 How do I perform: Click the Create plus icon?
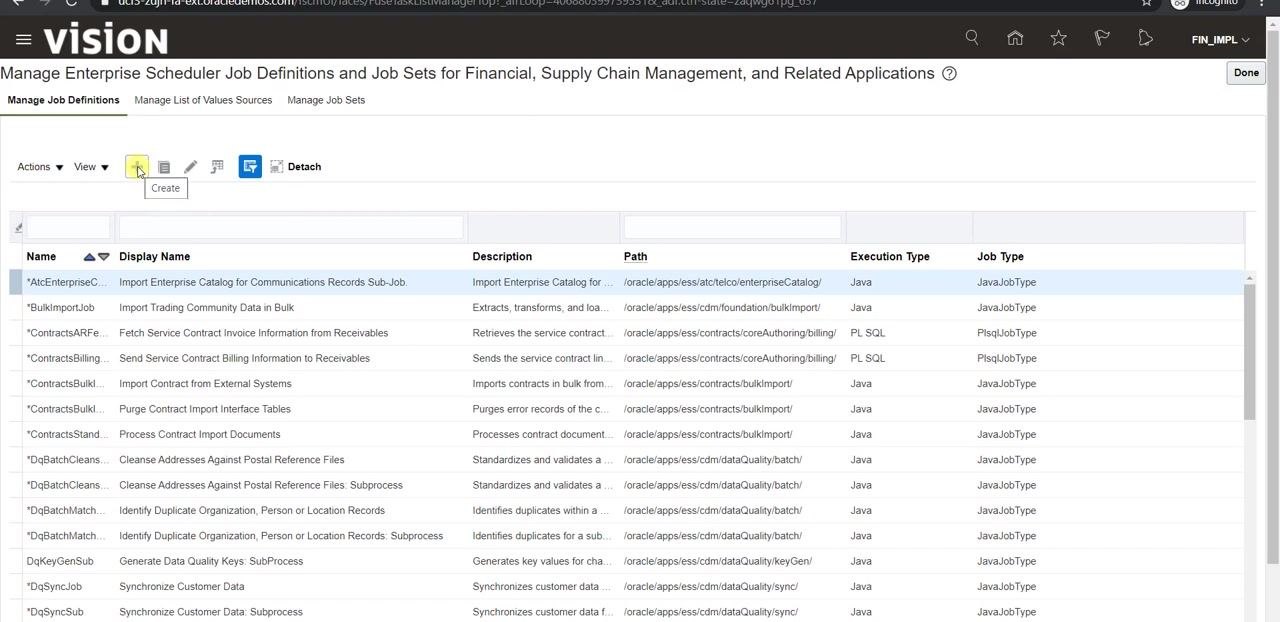pyautogui.click(x=136, y=167)
